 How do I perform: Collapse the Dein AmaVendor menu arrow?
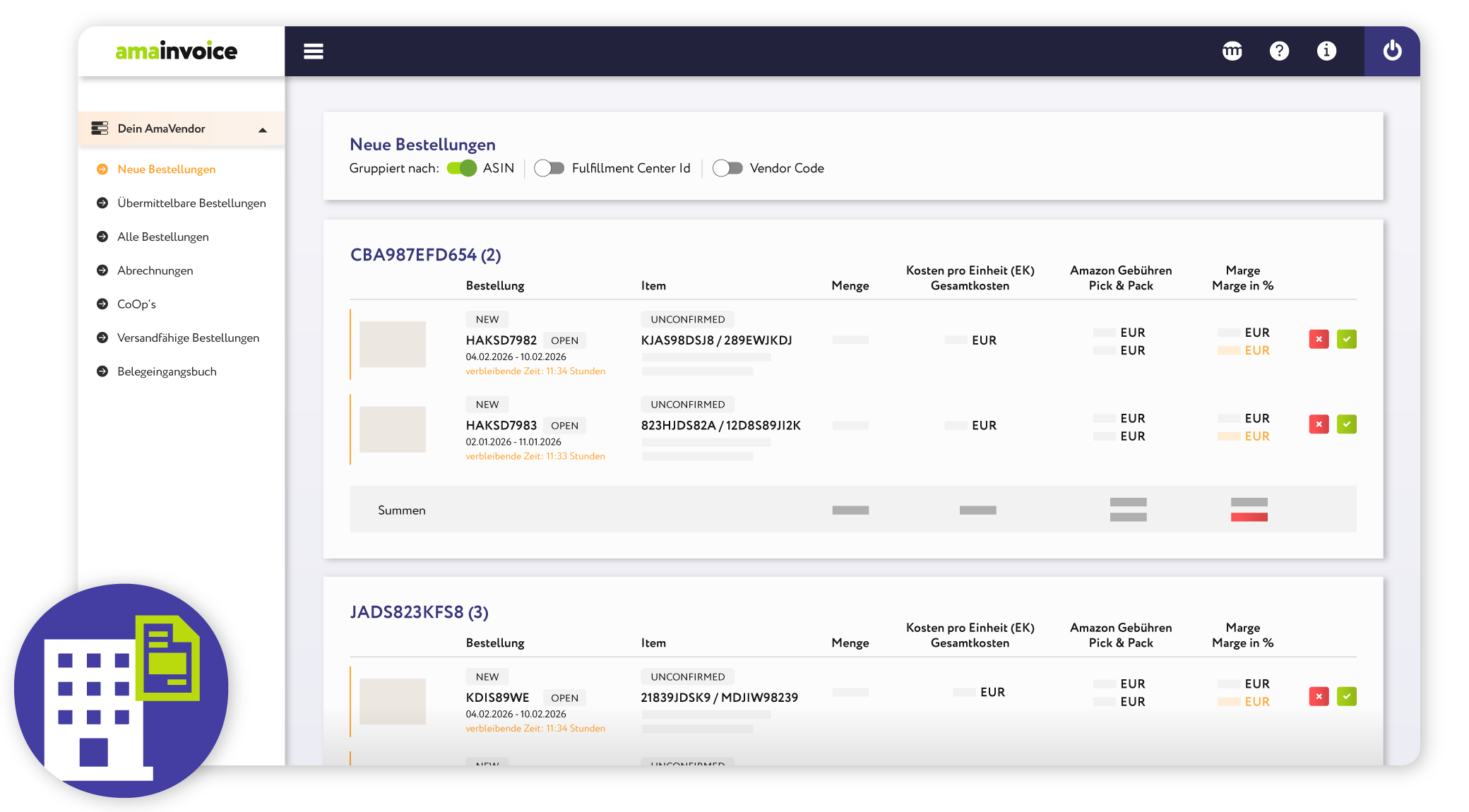(263, 129)
